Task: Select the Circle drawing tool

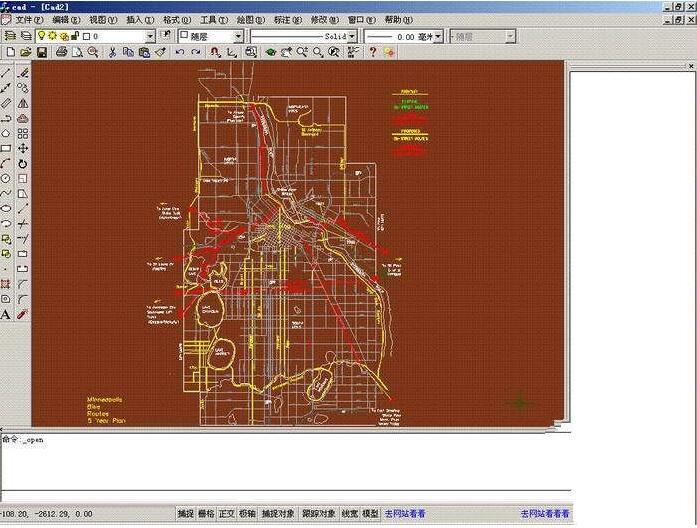Action: point(6,179)
